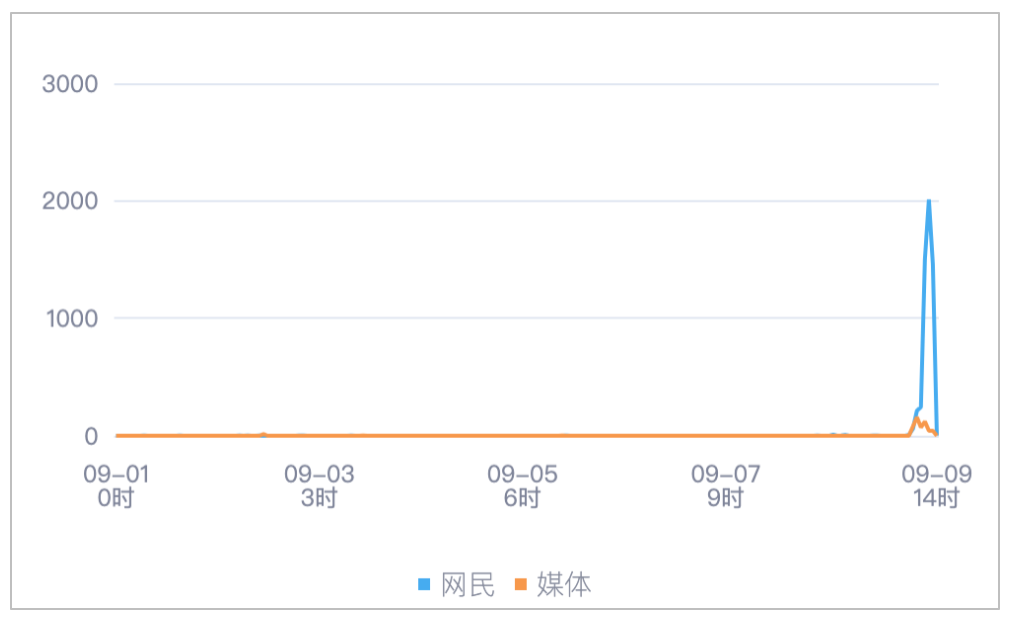Click the 1000 horizontal gridline

[526, 318]
